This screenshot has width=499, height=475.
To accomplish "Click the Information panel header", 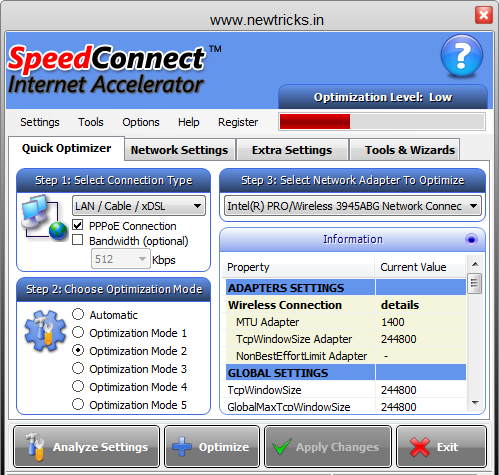I will (x=352, y=239).
